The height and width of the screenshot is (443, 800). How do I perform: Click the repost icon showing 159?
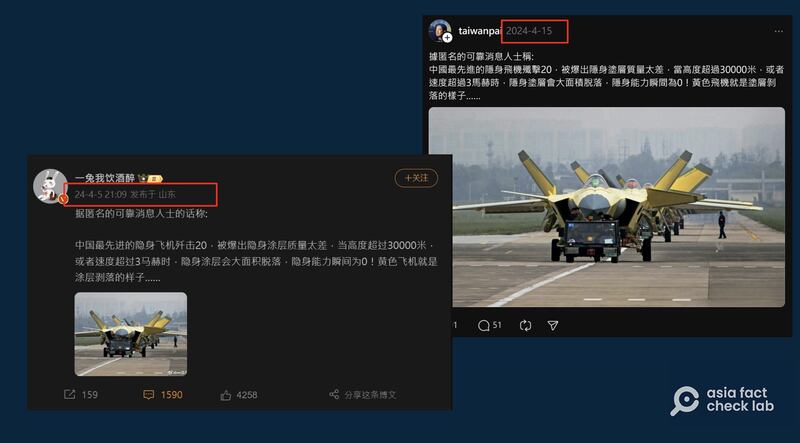81,395
